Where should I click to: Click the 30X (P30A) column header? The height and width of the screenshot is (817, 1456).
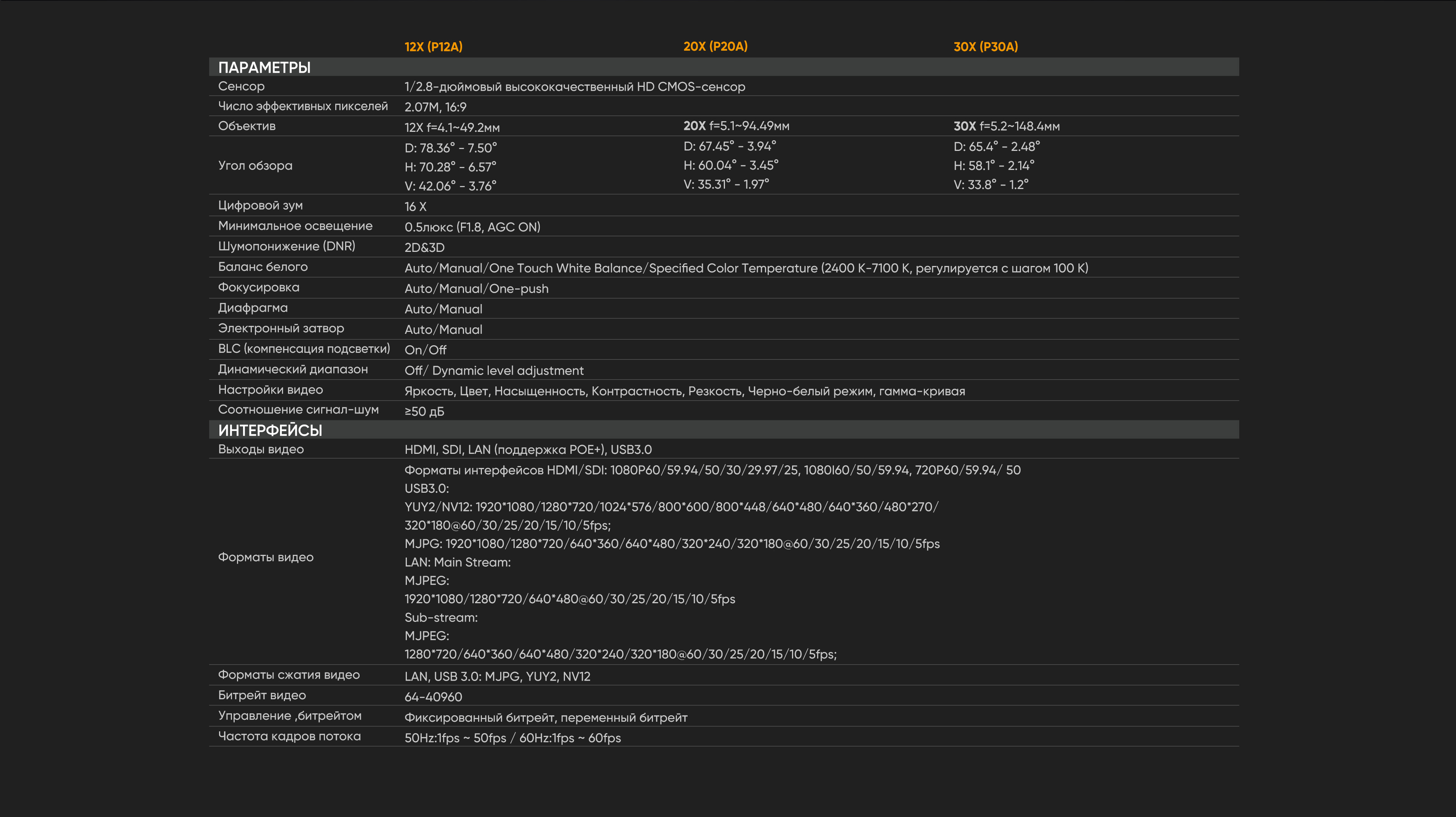coord(986,47)
